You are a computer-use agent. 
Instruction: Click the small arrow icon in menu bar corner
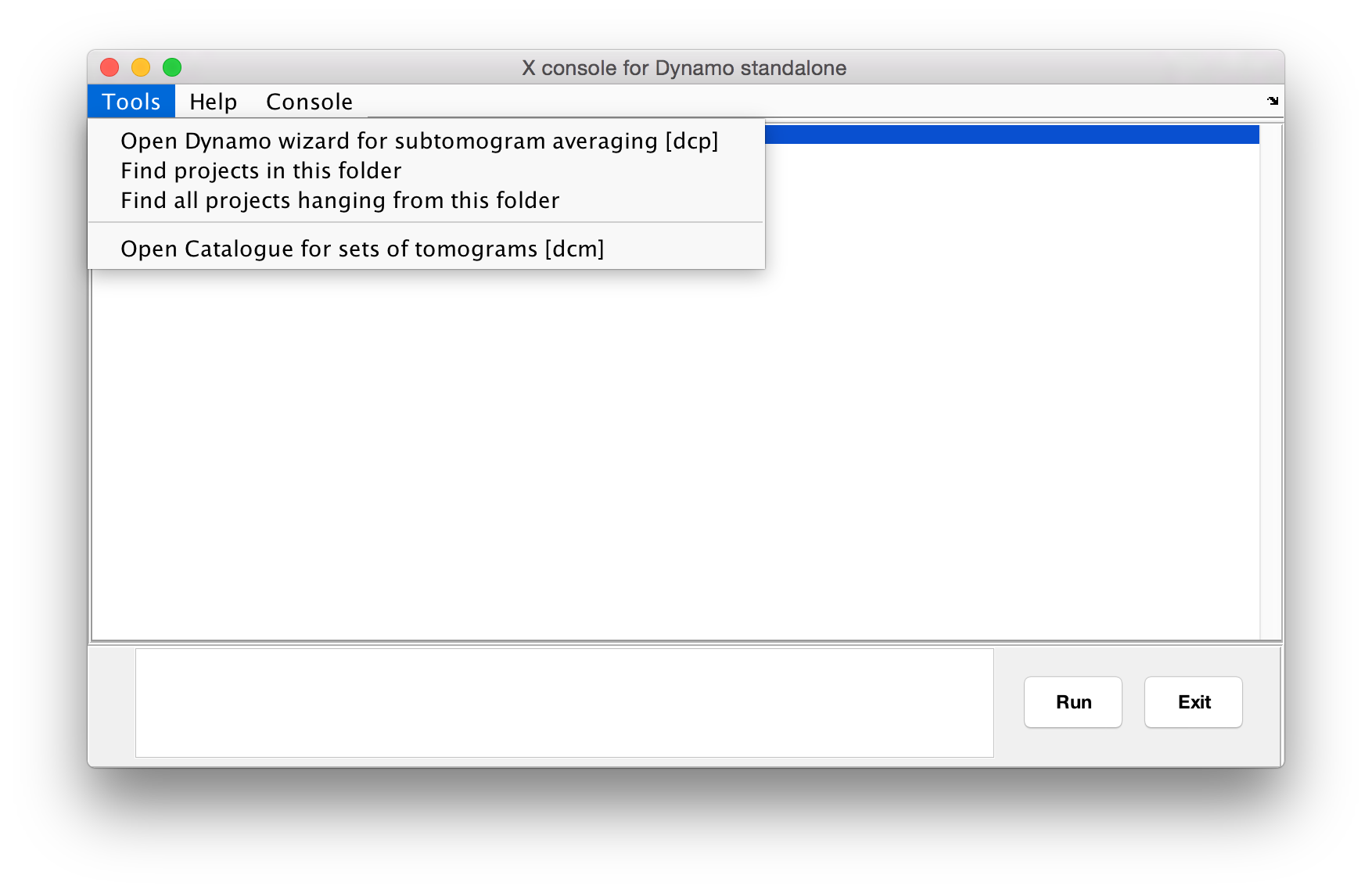point(1273,101)
